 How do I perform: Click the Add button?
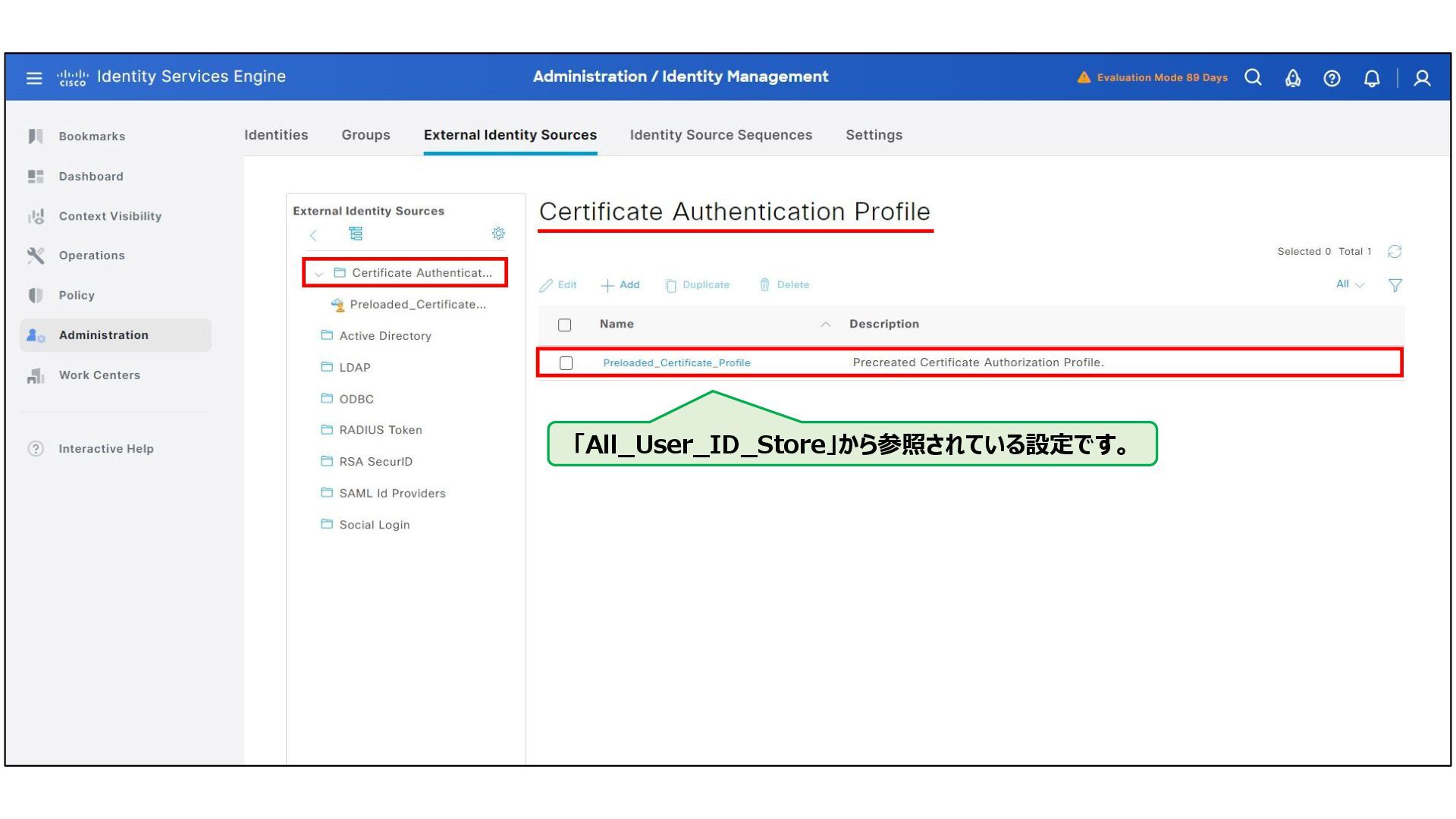(620, 285)
